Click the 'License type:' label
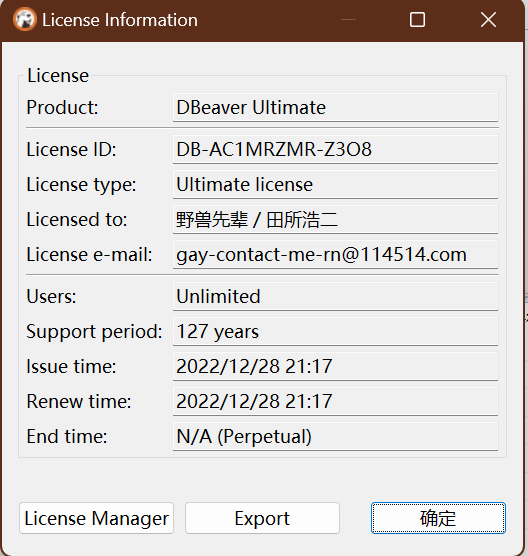 coord(81,185)
